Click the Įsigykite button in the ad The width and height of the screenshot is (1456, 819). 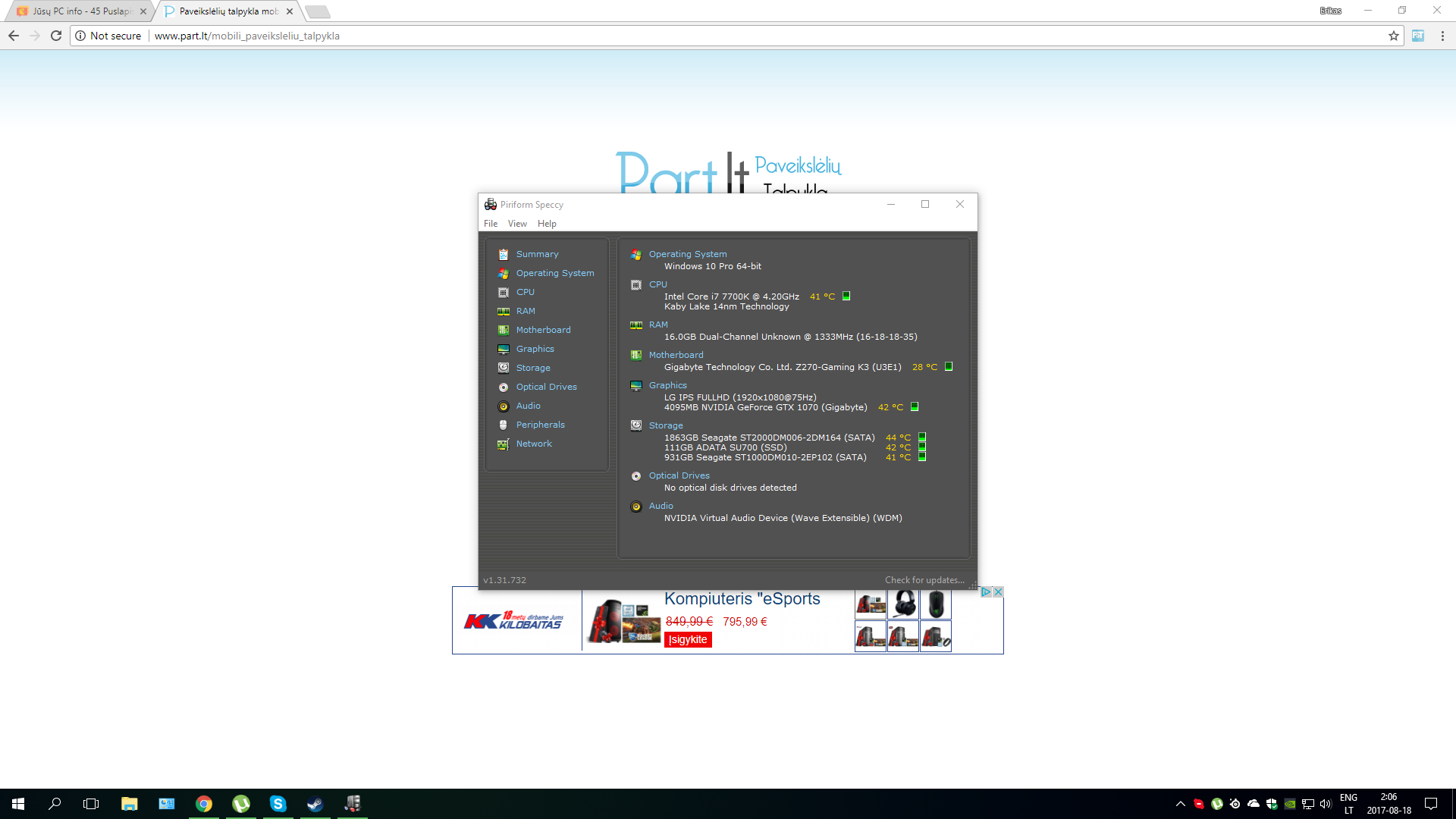pyautogui.click(x=688, y=639)
